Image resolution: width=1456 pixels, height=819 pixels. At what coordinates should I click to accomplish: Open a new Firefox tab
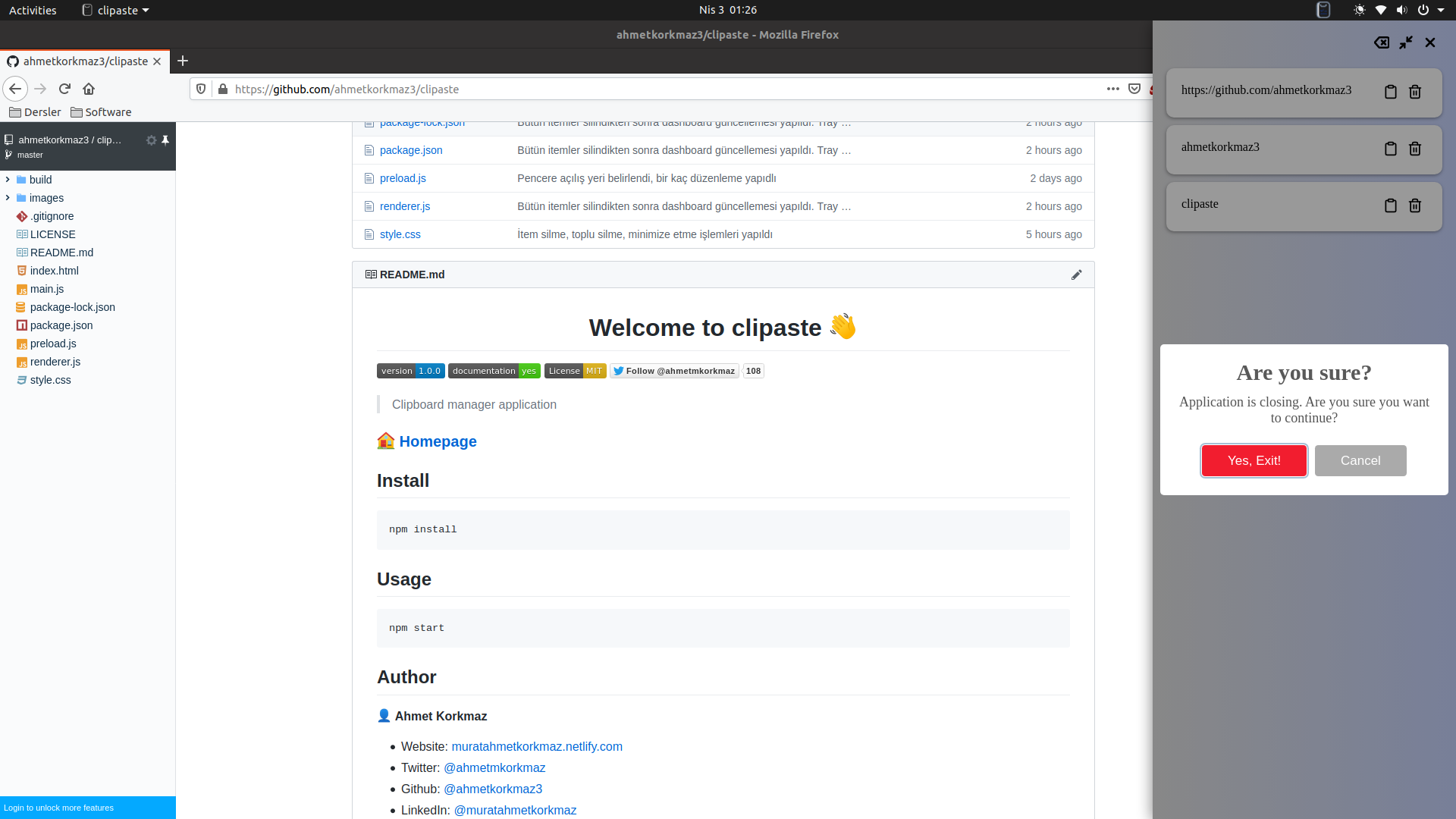183,61
